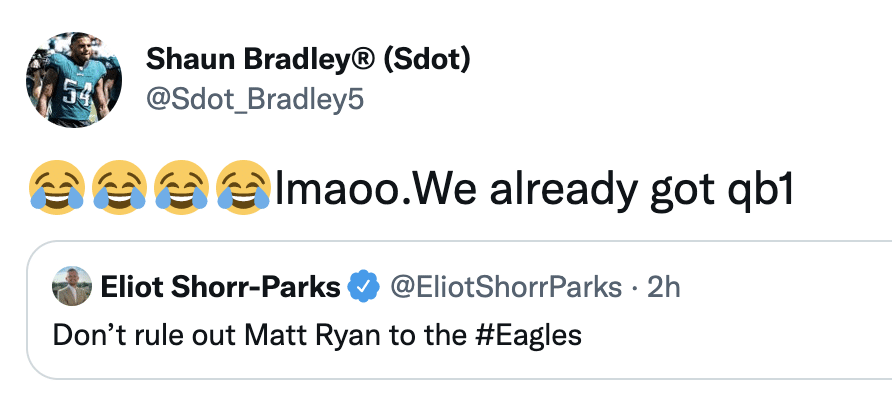This screenshot has height=410, width=892.
Task: Open the @EliotShorrParks handle
Action: 505,288
